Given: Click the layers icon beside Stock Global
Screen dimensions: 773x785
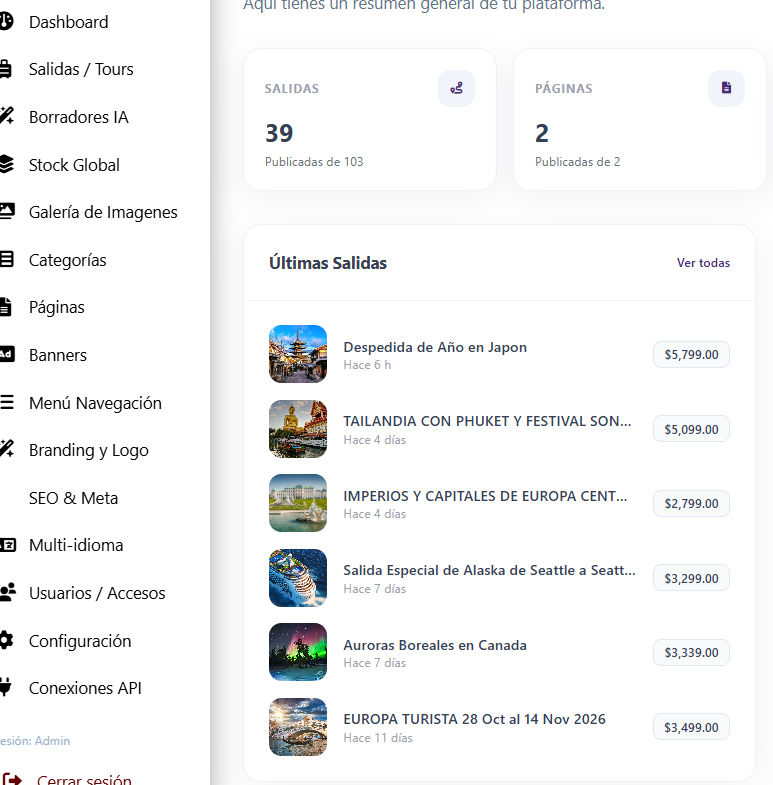Looking at the screenshot, I should point(7,164).
